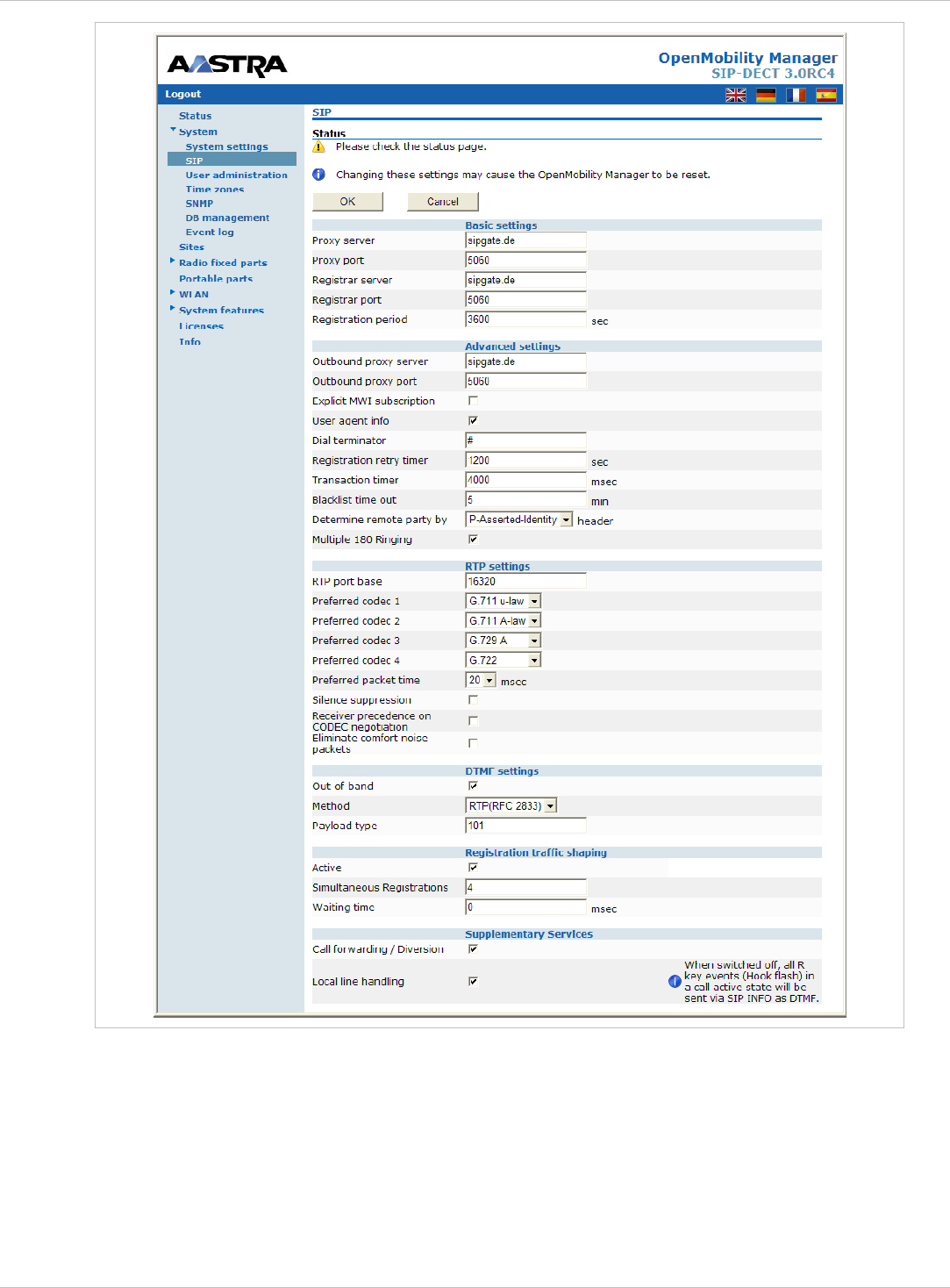
Task: Click Proxy port input field
Action: [x=525, y=261]
